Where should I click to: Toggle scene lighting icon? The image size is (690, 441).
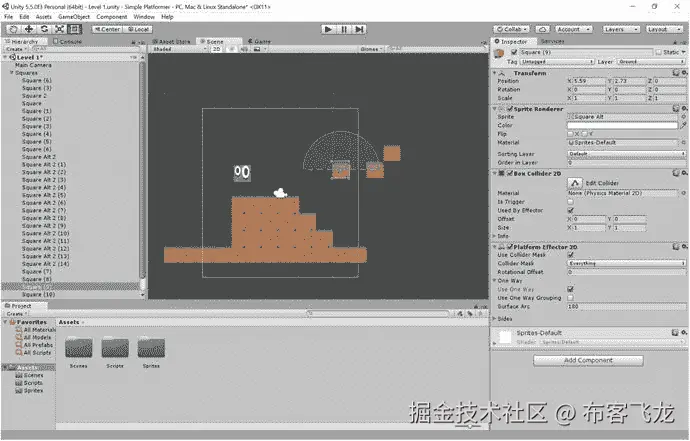(231, 49)
